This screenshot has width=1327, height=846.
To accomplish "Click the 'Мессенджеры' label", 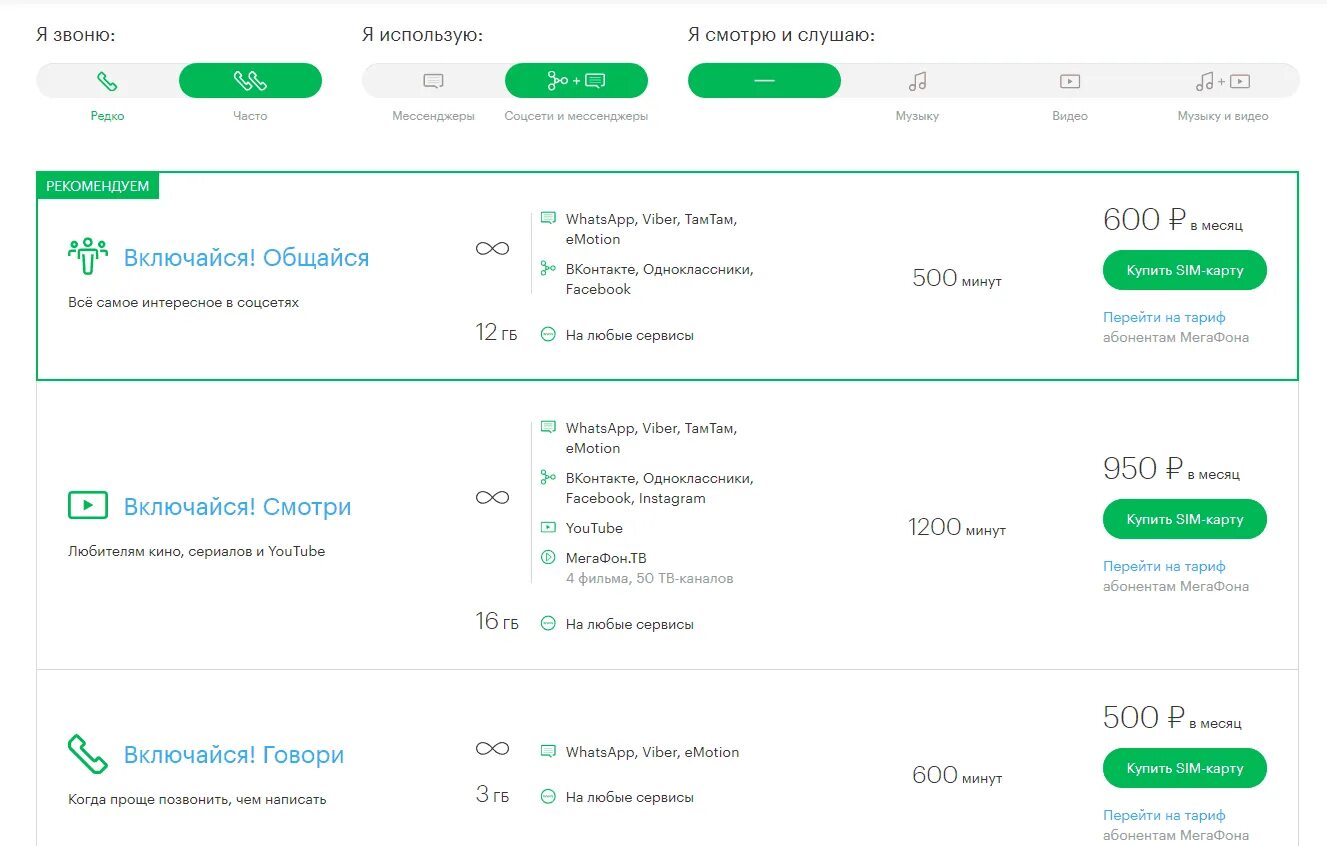I will click(433, 116).
